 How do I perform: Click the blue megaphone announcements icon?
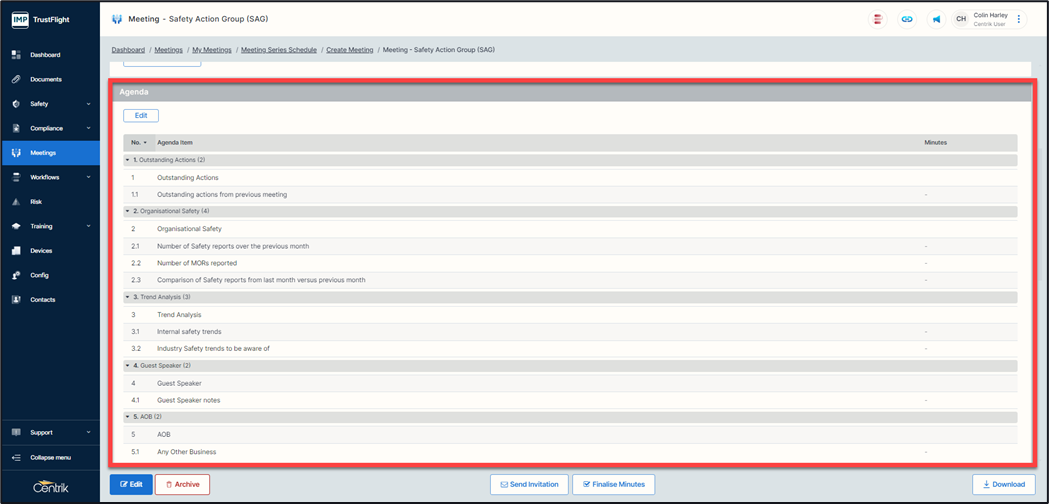(x=936, y=19)
